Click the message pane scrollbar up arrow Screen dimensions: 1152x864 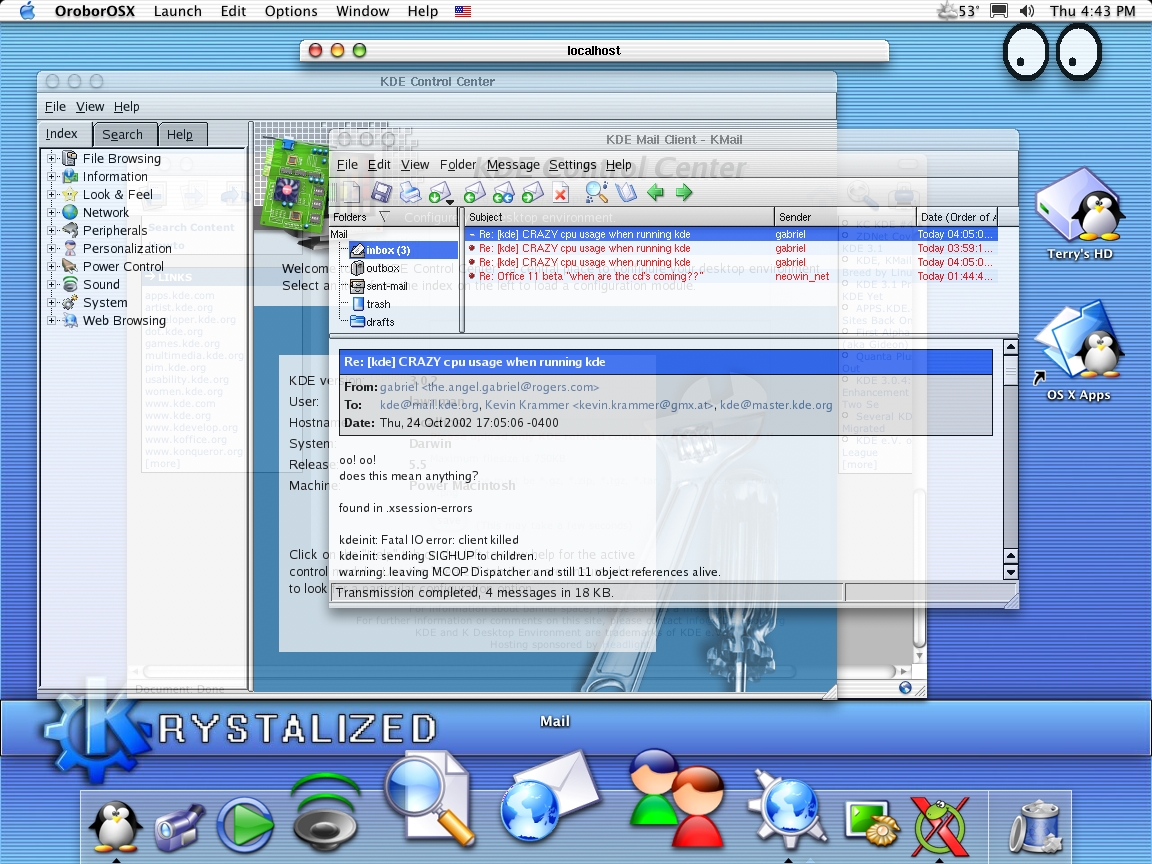click(1011, 347)
